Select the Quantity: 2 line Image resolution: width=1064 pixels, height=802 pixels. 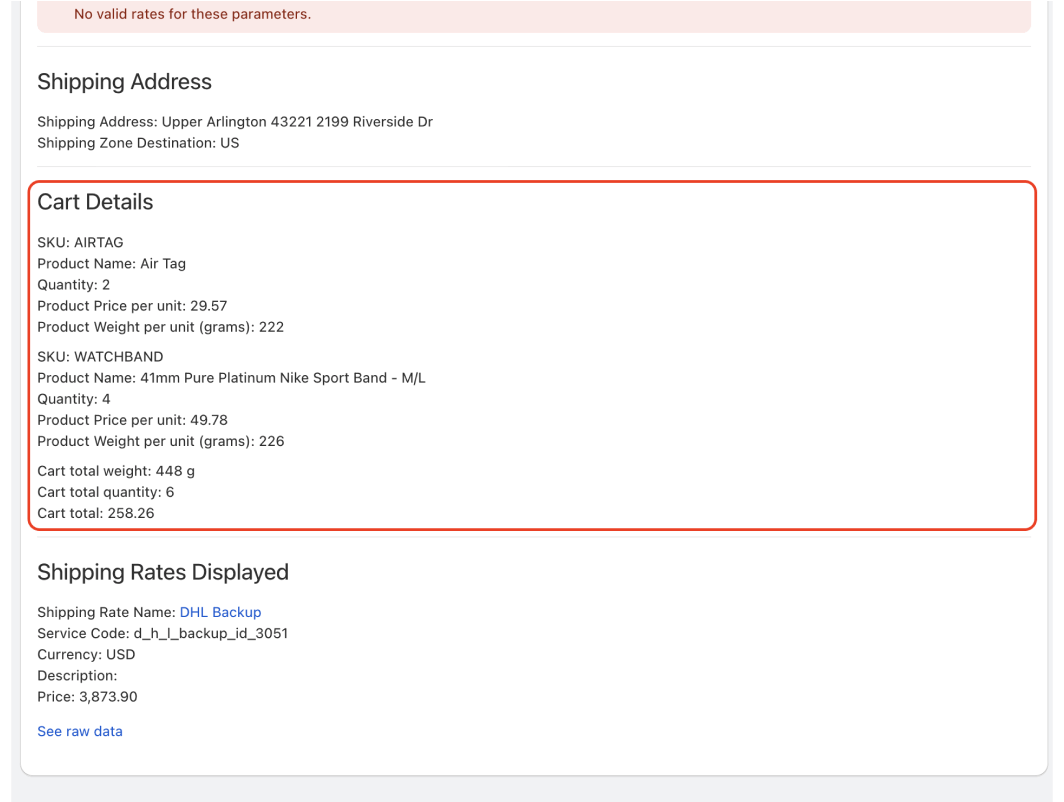coord(73,285)
